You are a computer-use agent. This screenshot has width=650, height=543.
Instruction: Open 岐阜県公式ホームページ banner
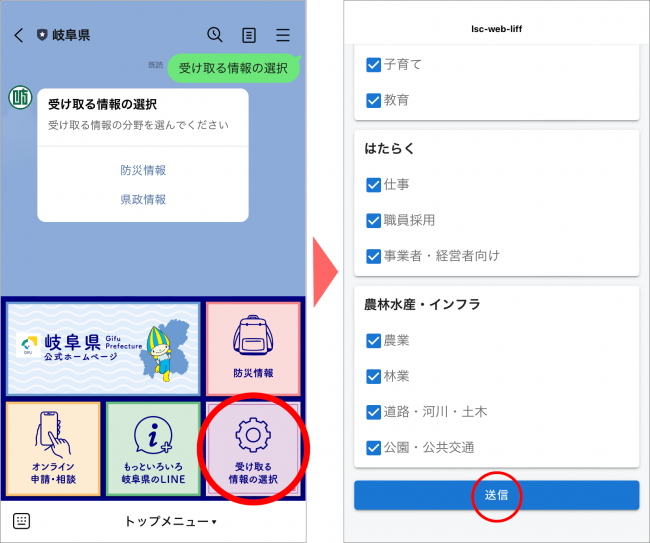(103, 349)
